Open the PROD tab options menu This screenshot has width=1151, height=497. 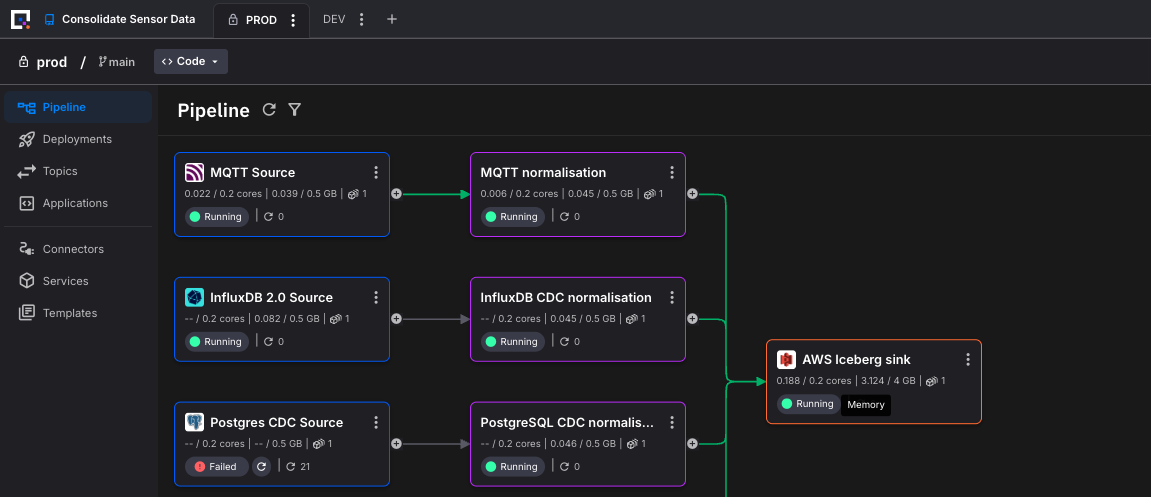tap(294, 20)
